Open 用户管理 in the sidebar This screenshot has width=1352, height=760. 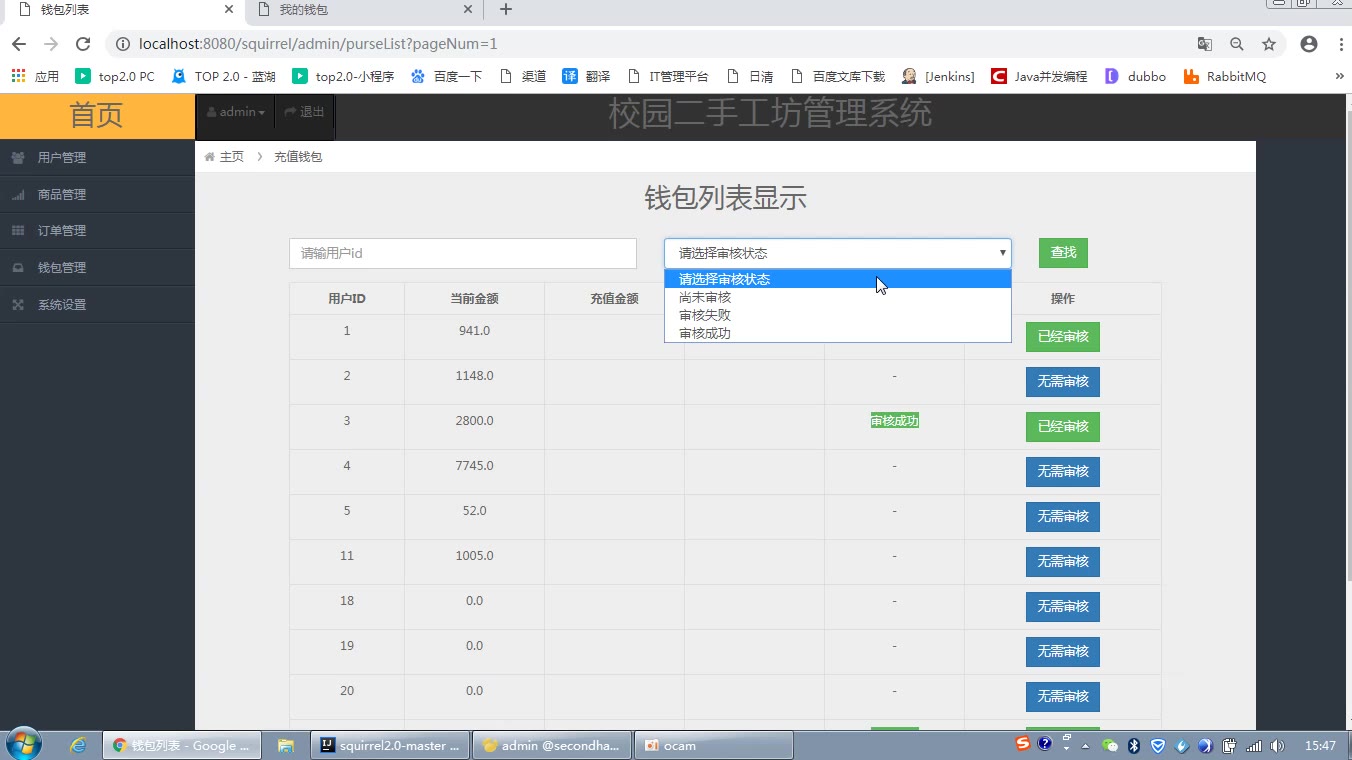click(62, 158)
